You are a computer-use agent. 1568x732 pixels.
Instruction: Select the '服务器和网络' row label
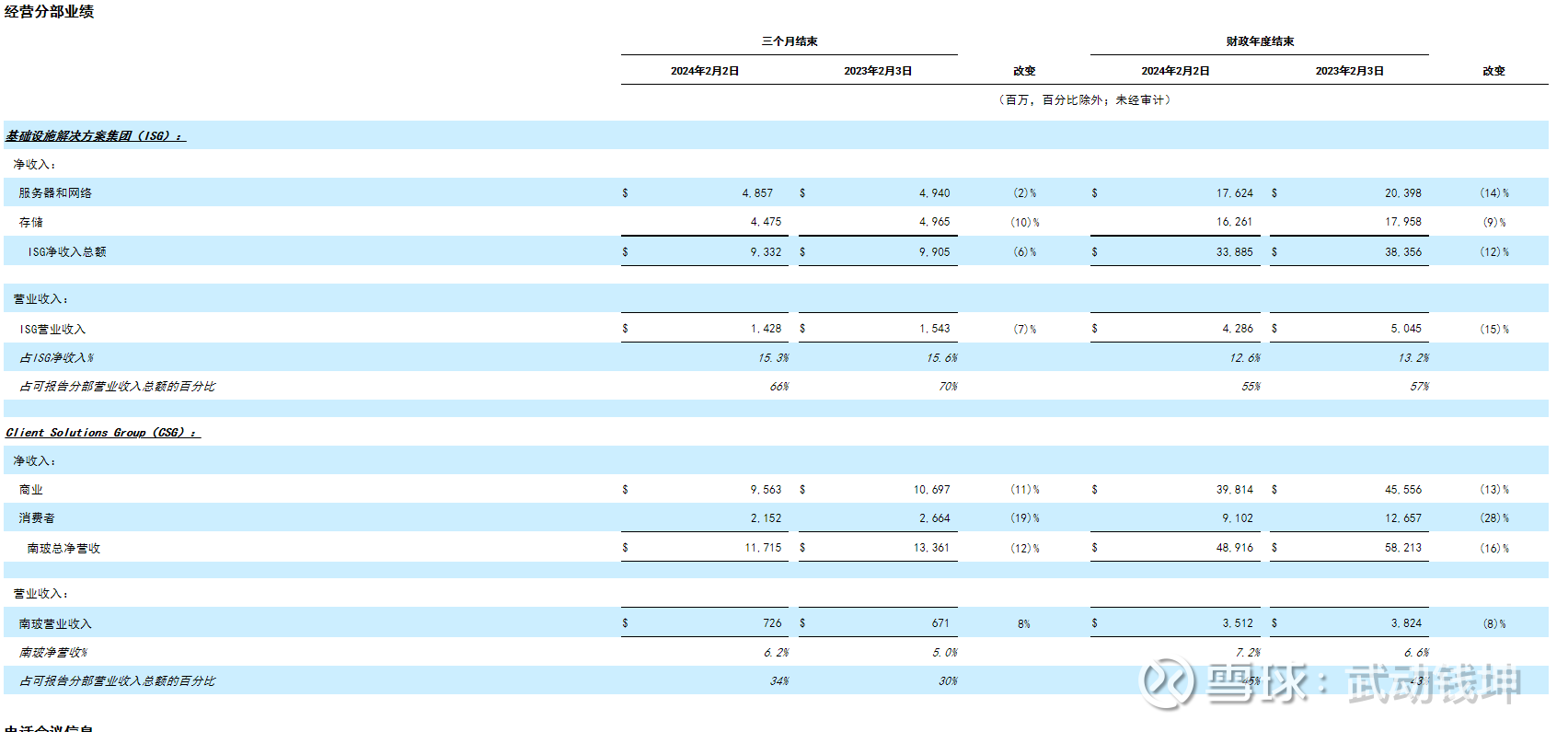(55, 193)
